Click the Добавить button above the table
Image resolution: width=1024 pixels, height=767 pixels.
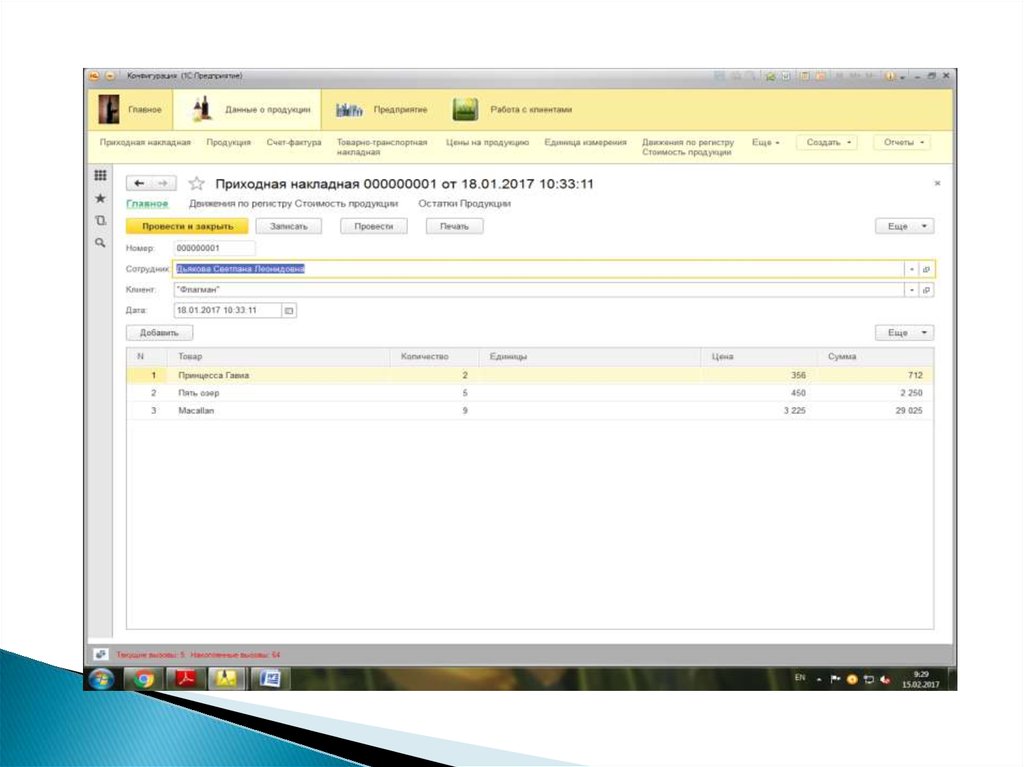click(x=159, y=333)
